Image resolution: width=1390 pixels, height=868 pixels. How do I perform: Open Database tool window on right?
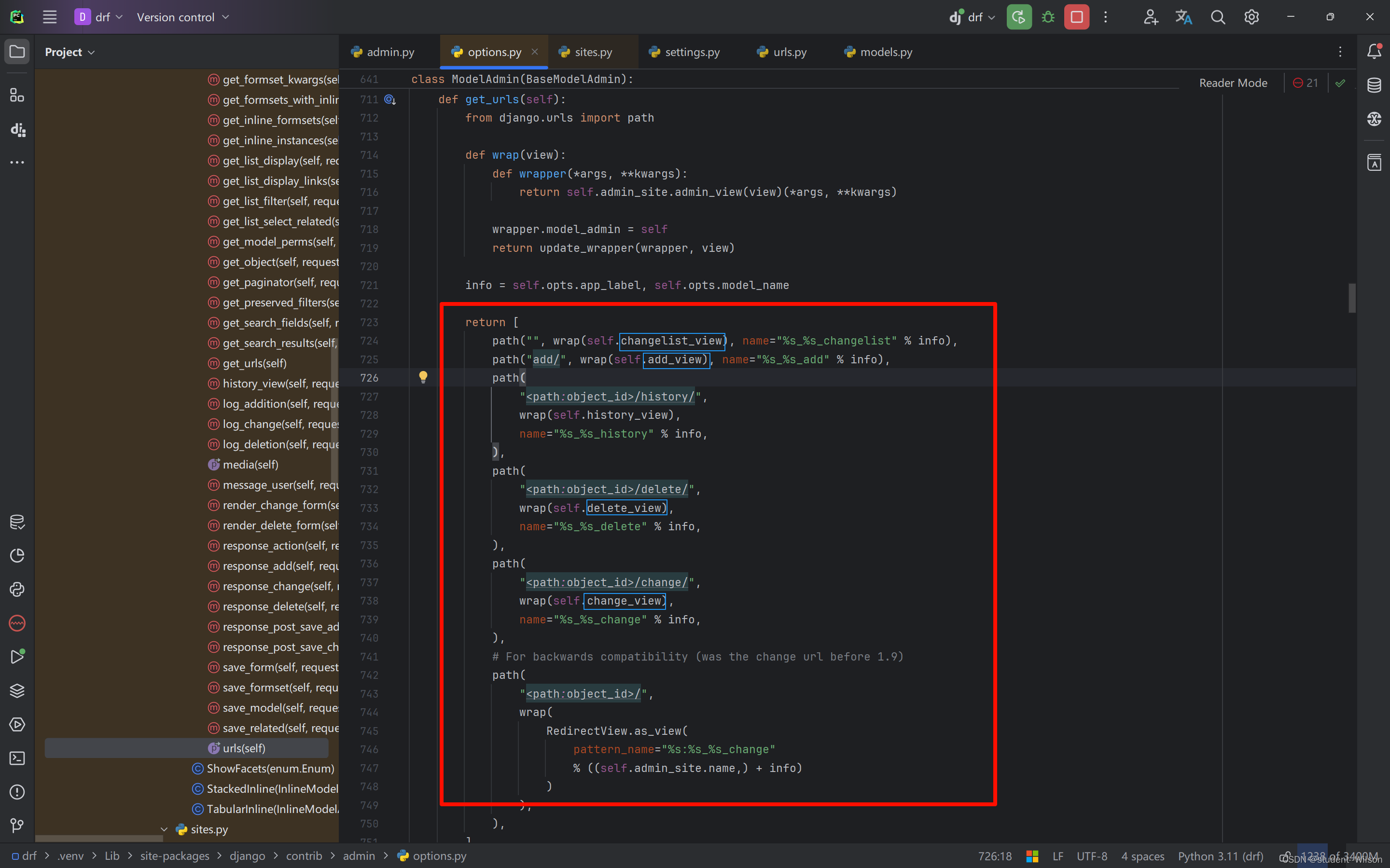click(1374, 85)
